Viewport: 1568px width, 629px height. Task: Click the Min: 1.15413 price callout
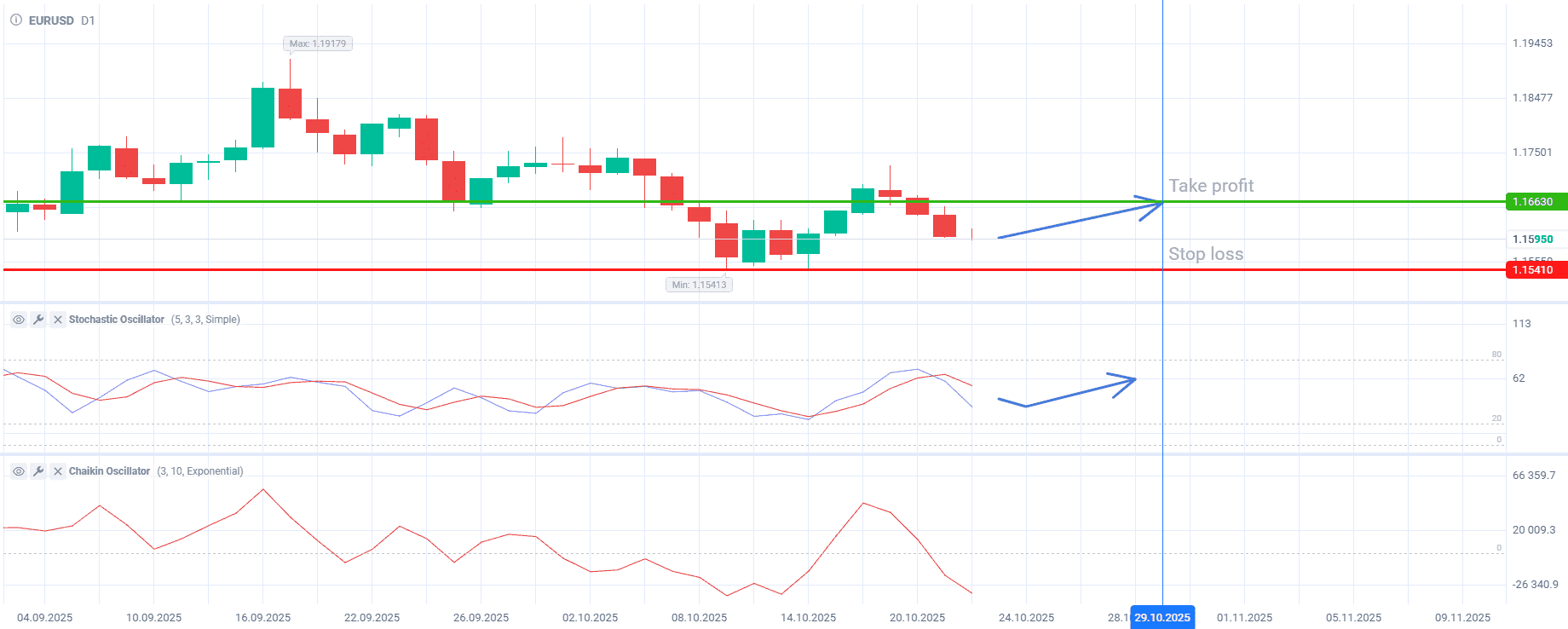[699, 285]
